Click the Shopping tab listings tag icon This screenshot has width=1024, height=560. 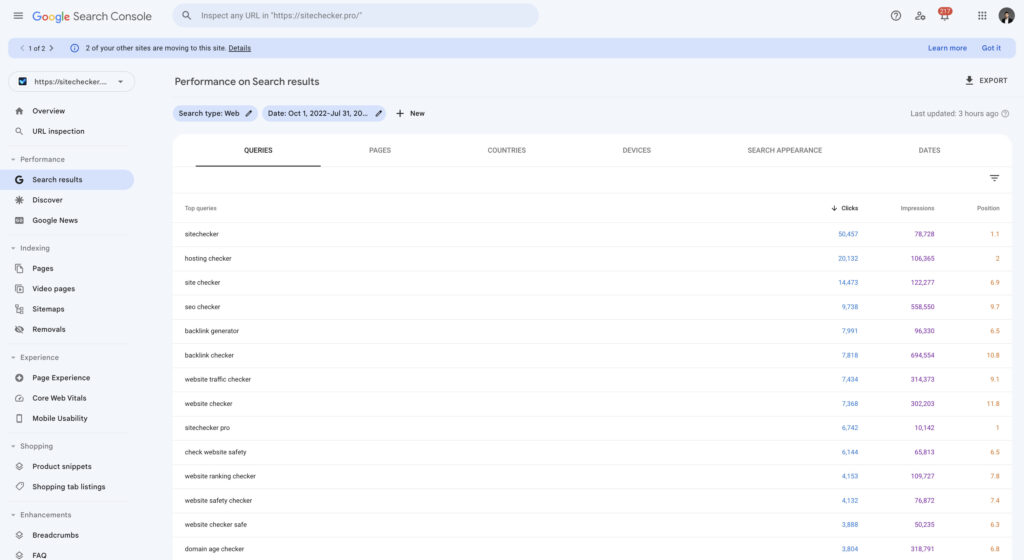(x=19, y=487)
